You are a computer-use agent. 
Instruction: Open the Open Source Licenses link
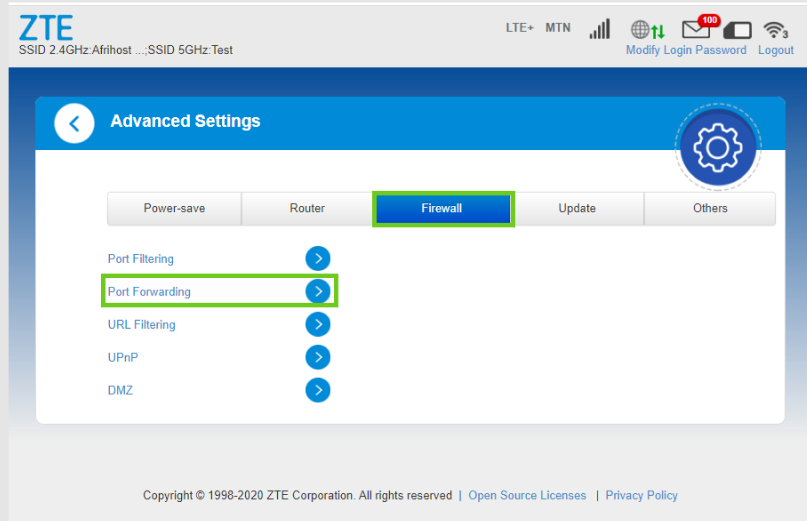pos(527,495)
